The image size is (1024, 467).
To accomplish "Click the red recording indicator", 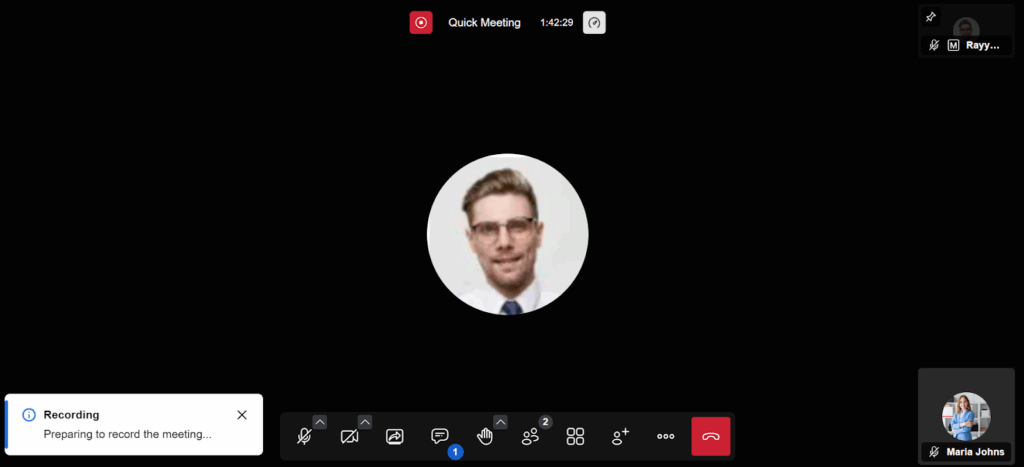I will click(x=421, y=22).
